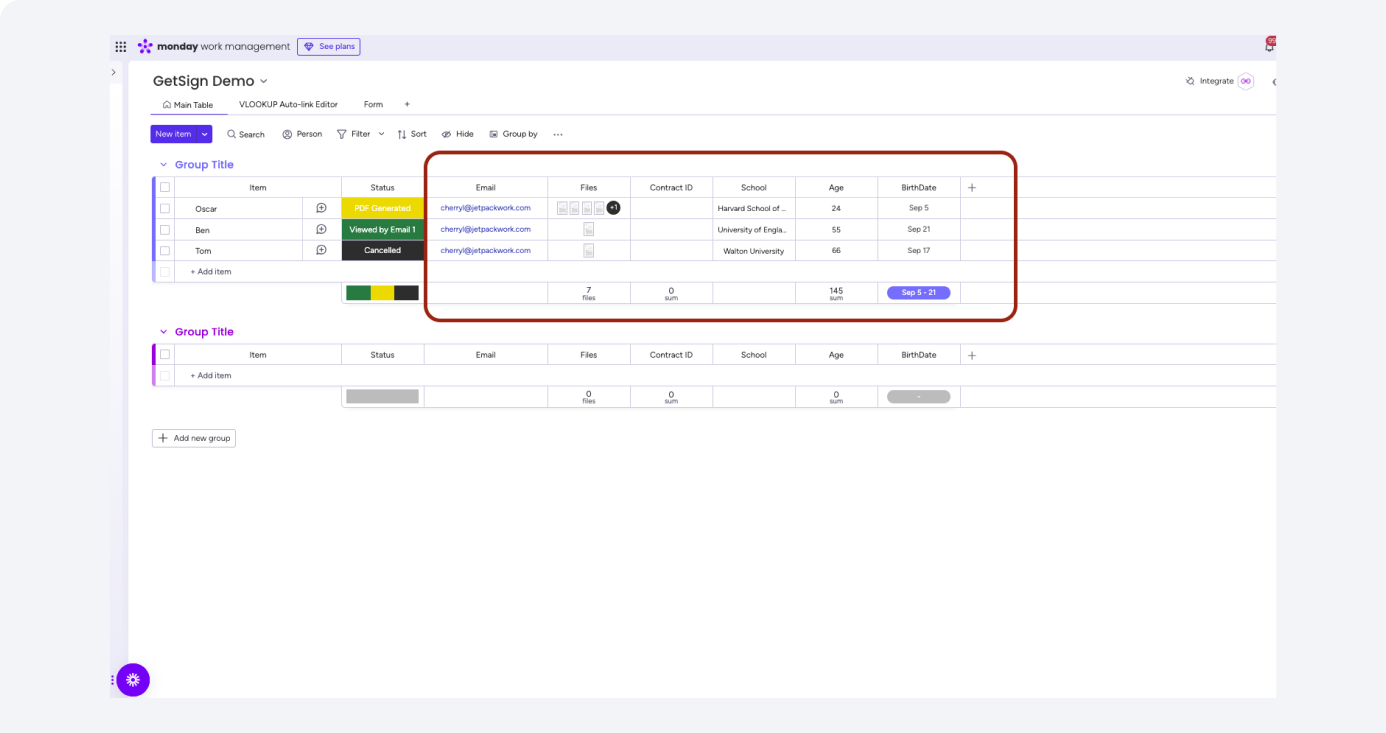Show Oscar's extra files +1 badge
The height and width of the screenshot is (733, 1386).
pyautogui.click(x=613, y=208)
